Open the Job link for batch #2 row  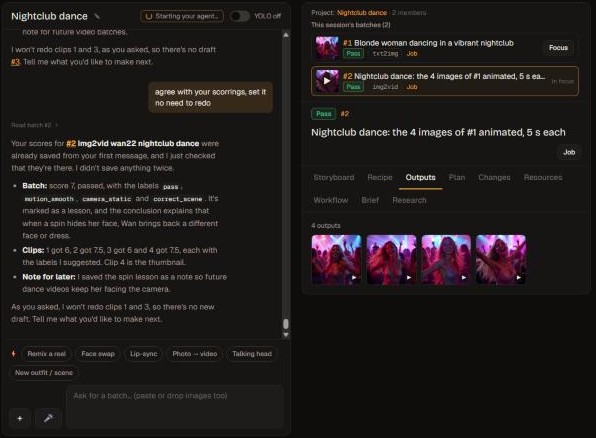[x=412, y=87]
